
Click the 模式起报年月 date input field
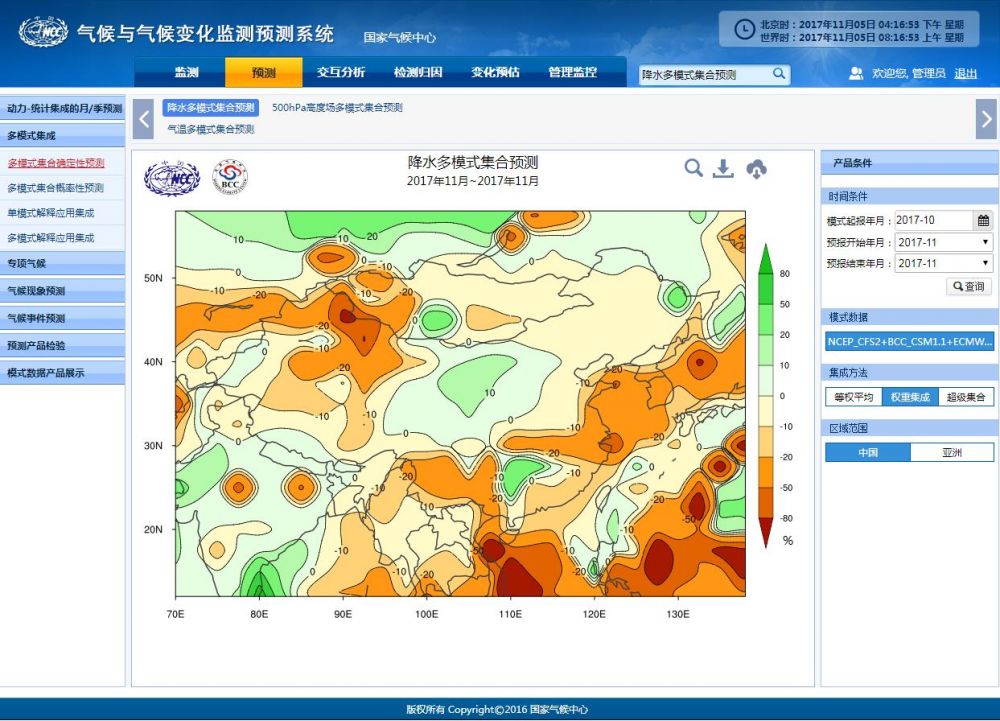coord(932,220)
